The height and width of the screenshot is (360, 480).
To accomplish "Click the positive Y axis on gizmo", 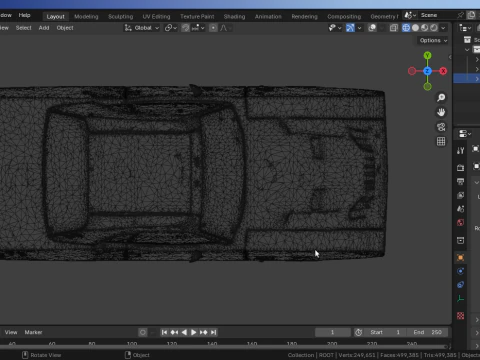I will click(x=427, y=55).
